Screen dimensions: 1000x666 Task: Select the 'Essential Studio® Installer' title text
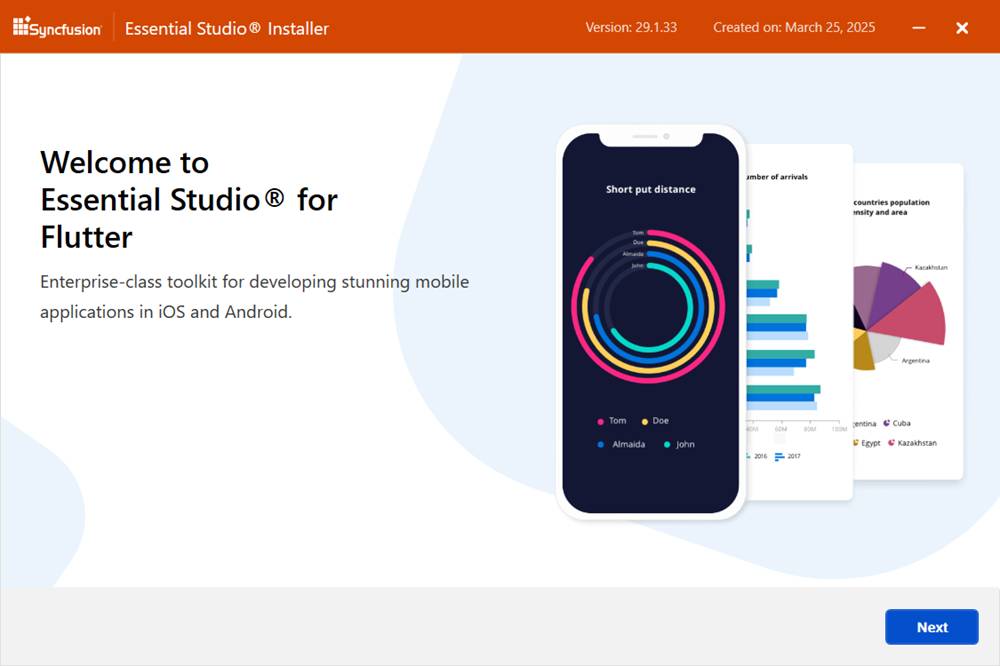[226, 29]
